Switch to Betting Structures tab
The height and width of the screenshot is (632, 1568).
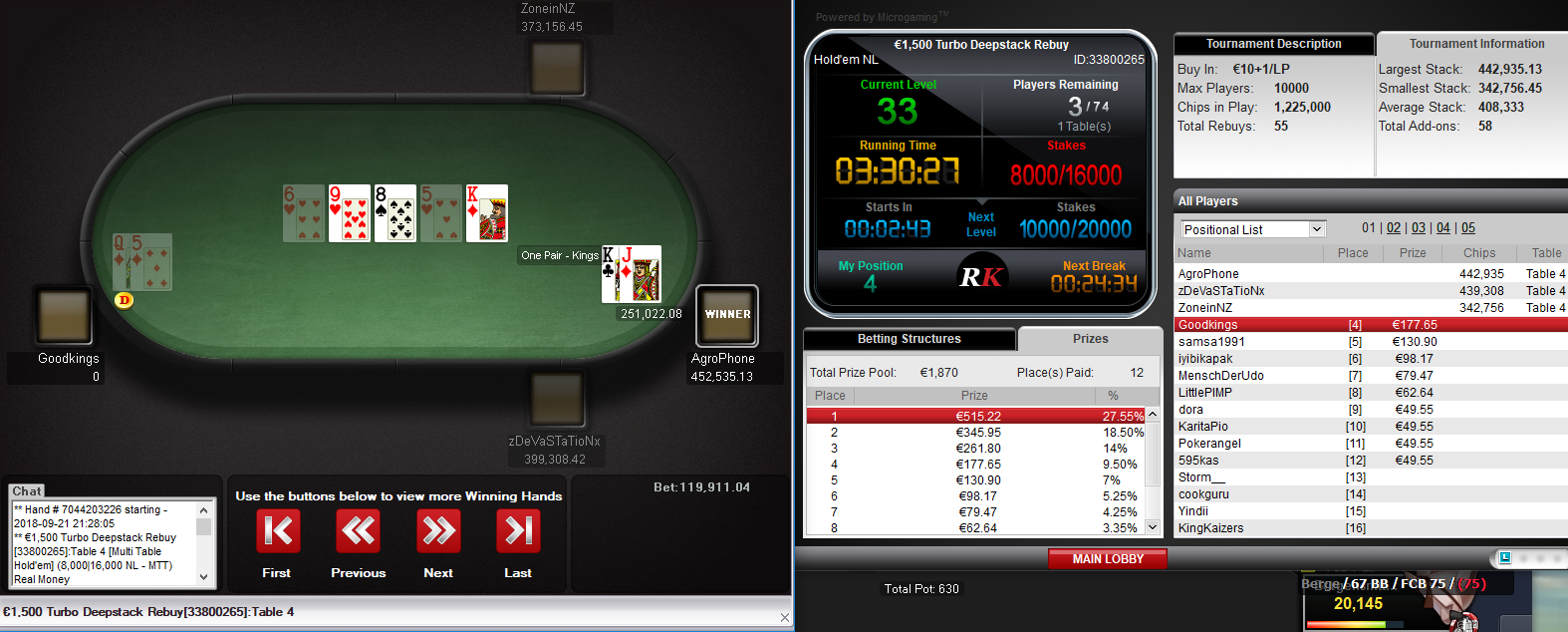910,339
